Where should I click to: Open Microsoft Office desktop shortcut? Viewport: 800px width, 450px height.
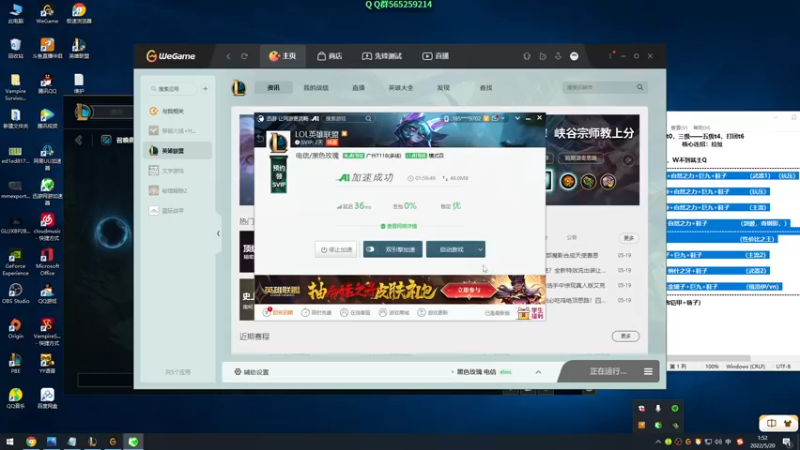click(x=47, y=262)
